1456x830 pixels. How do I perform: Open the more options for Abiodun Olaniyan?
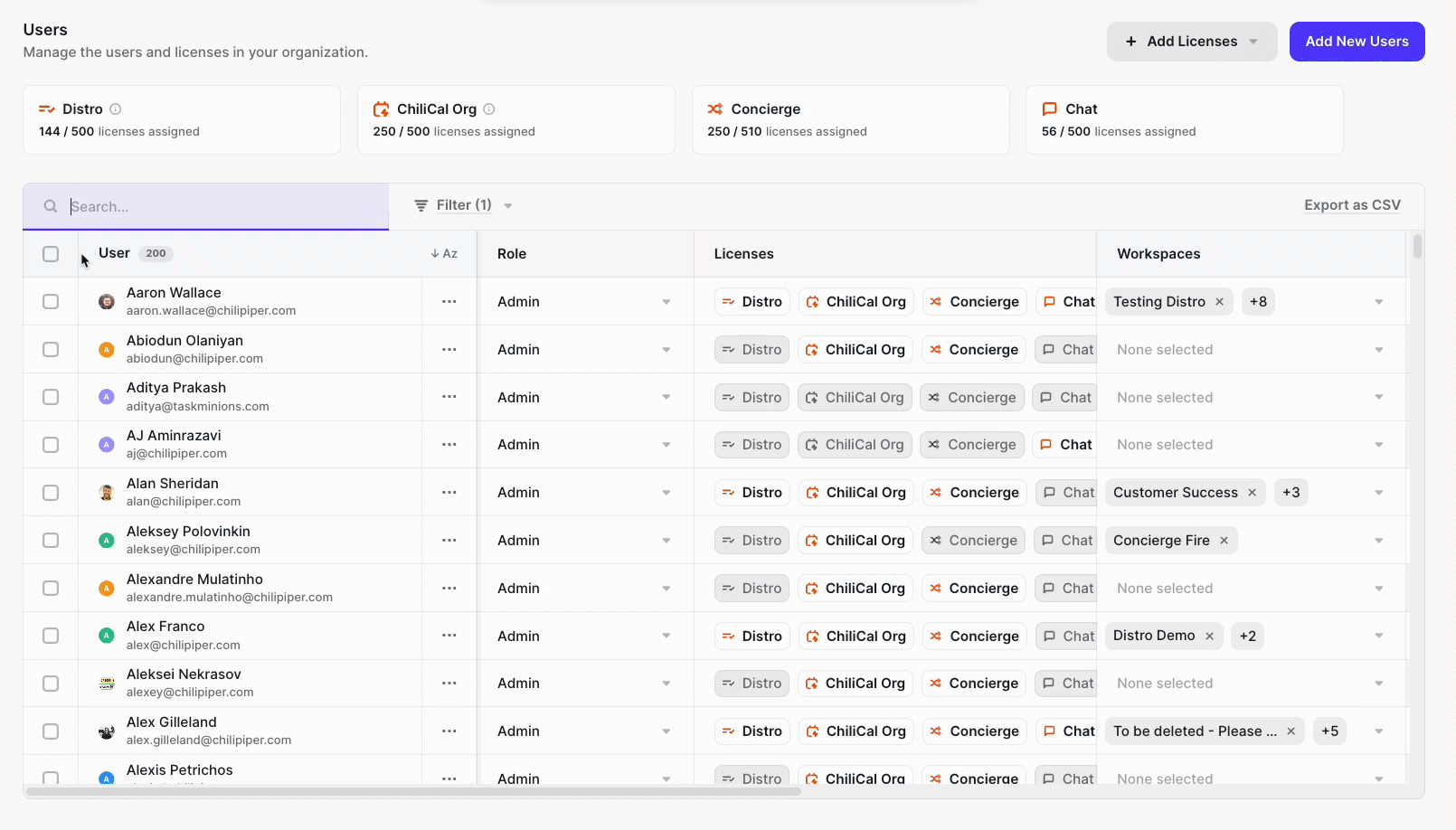(449, 349)
